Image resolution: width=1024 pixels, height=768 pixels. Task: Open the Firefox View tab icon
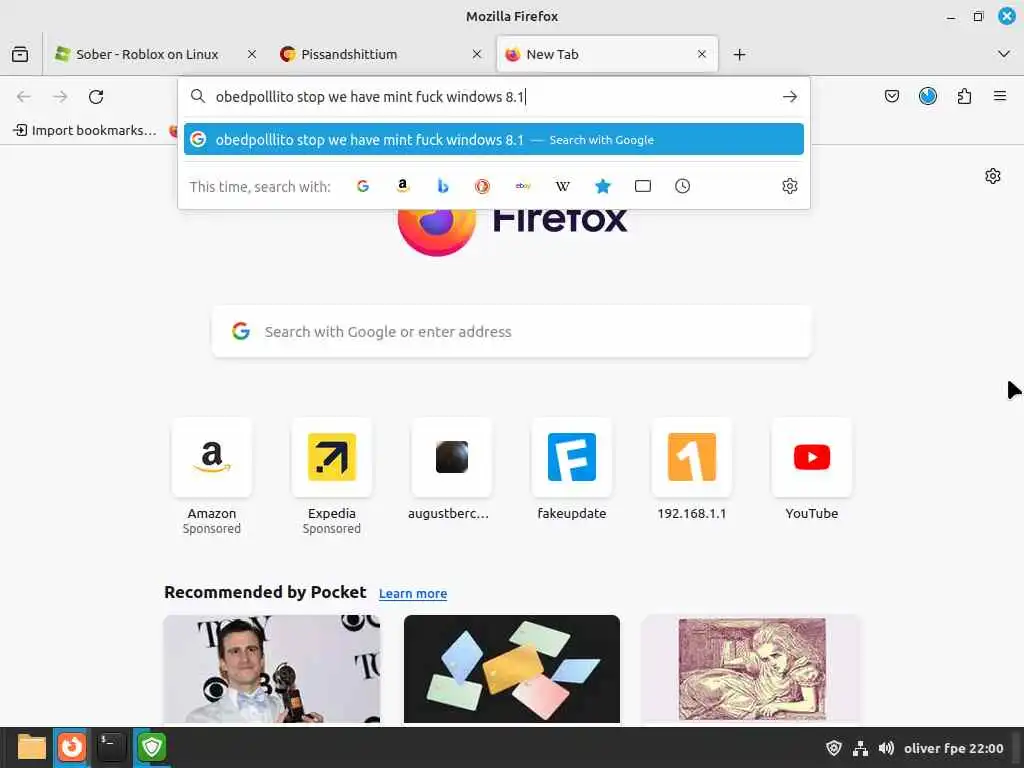point(20,54)
